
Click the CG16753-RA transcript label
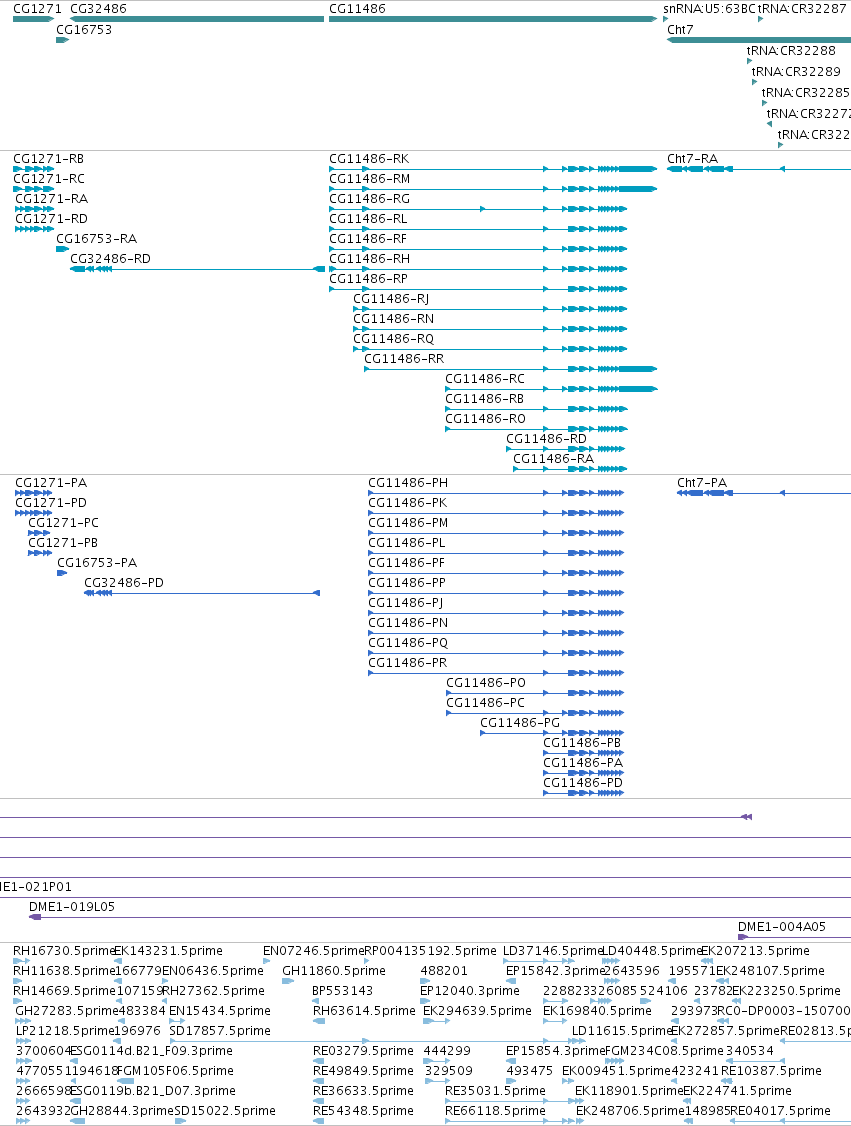[96, 238]
